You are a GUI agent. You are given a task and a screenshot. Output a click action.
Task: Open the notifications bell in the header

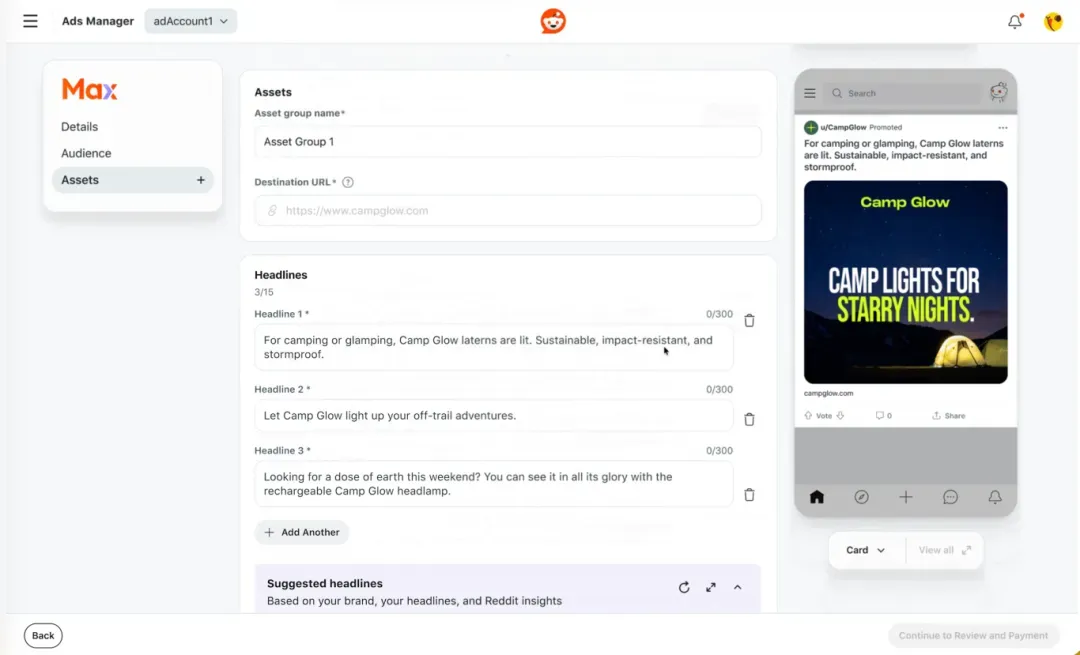pos(1015,21)
